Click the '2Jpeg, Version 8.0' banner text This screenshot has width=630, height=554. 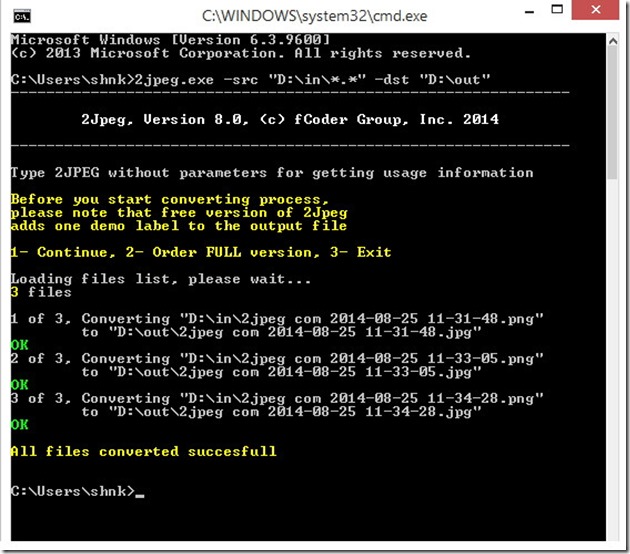point(290,119)
